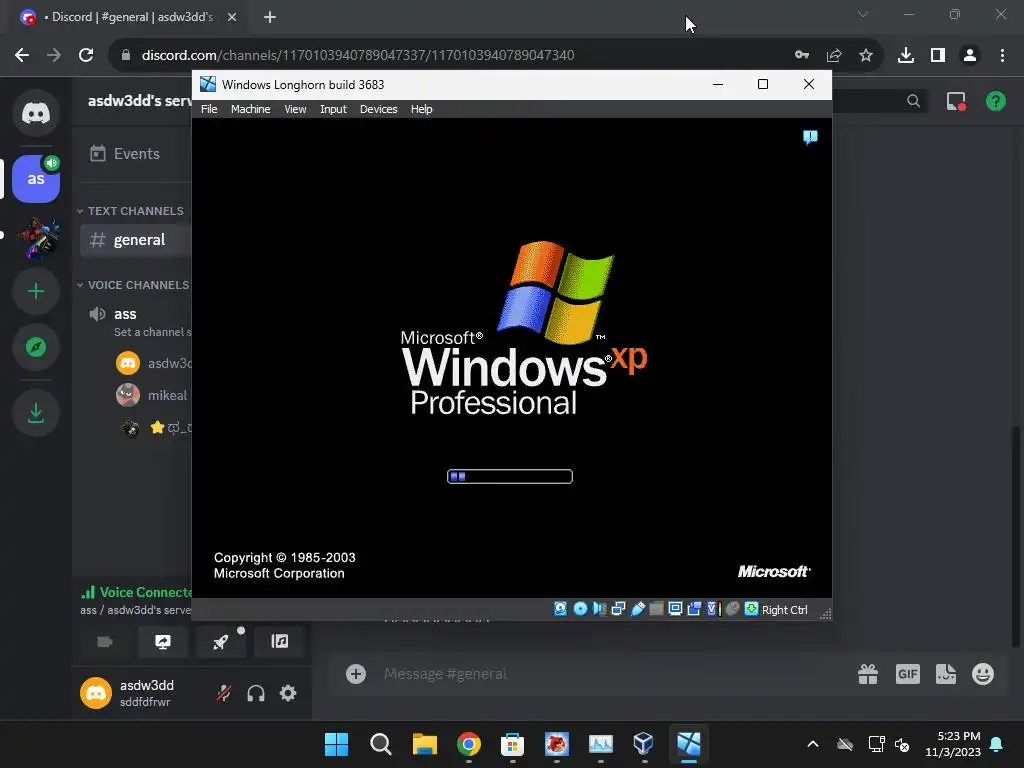This screenshot has width=1024, height=768.
Task: Toggle Chrome side panel
Action: click(938, 56)
